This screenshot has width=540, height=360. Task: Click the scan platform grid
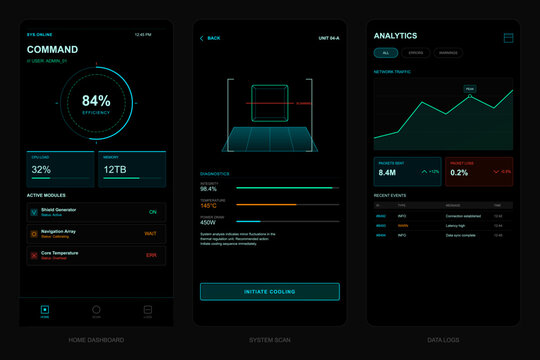point(270,139)
